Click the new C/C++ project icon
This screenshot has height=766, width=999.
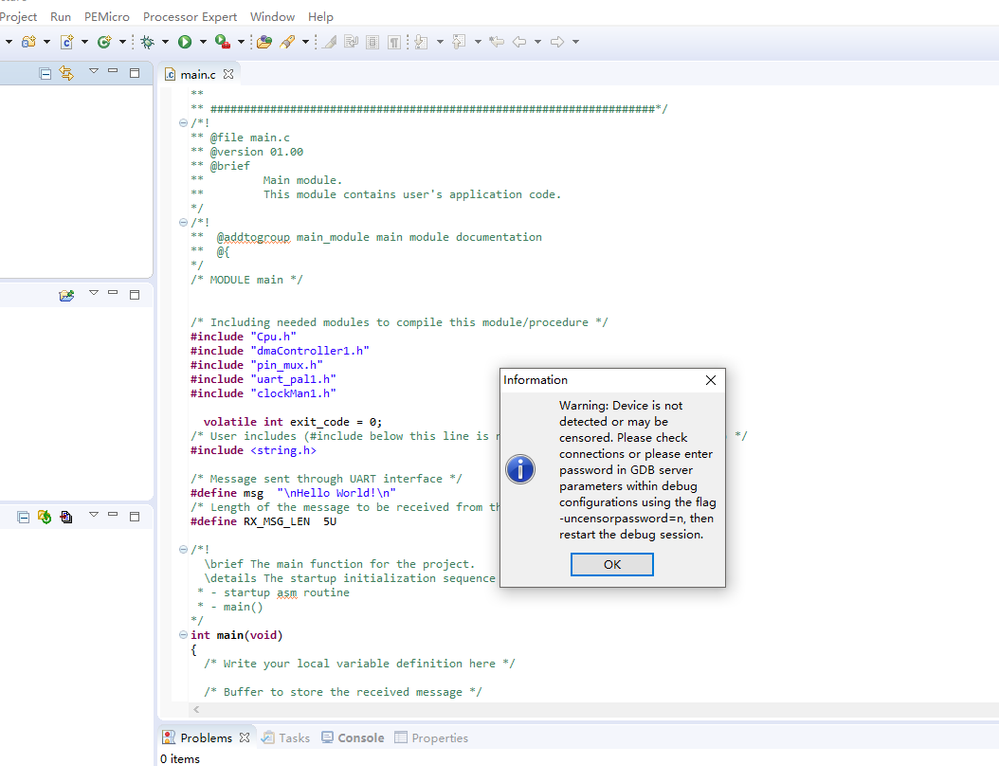tap(29, 42)
